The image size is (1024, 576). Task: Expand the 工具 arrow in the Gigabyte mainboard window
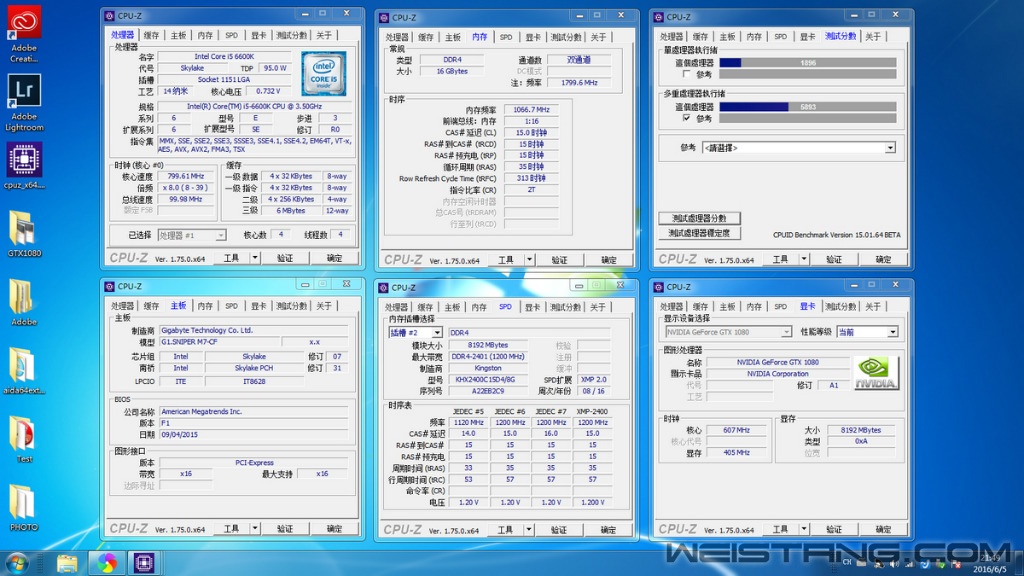click(x=255, y=528)
